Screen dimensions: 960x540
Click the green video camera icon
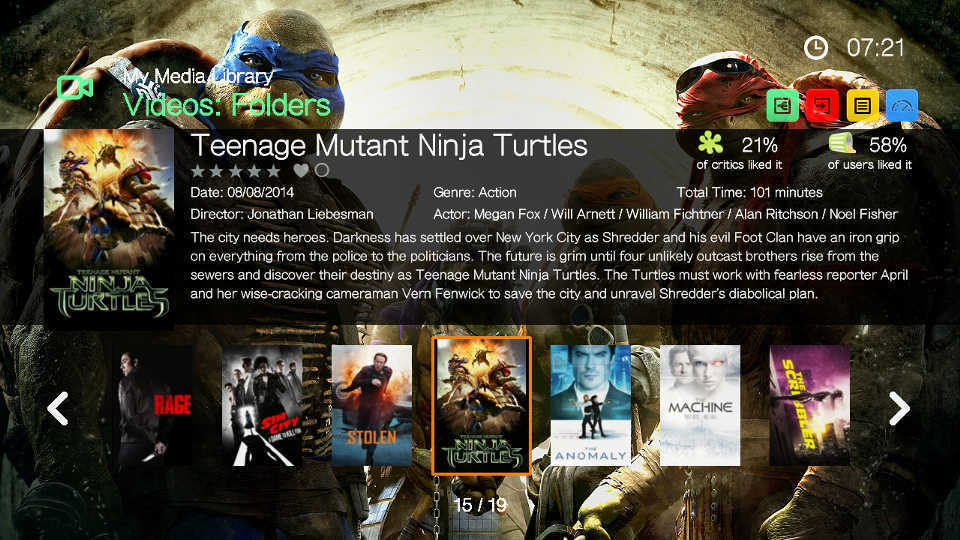point(75,88)
